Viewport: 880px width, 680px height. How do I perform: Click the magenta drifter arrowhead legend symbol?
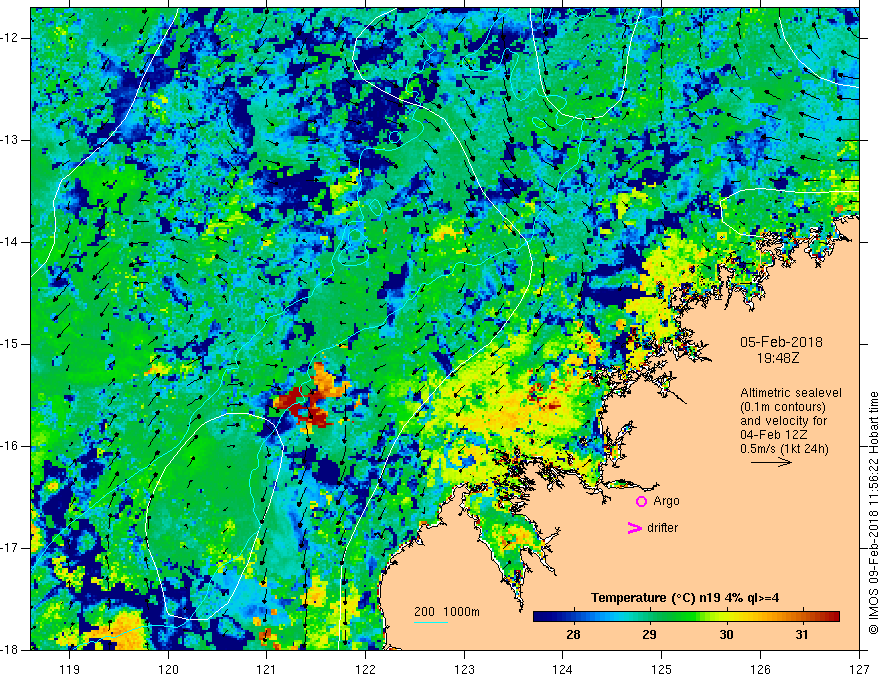(634, 528)
